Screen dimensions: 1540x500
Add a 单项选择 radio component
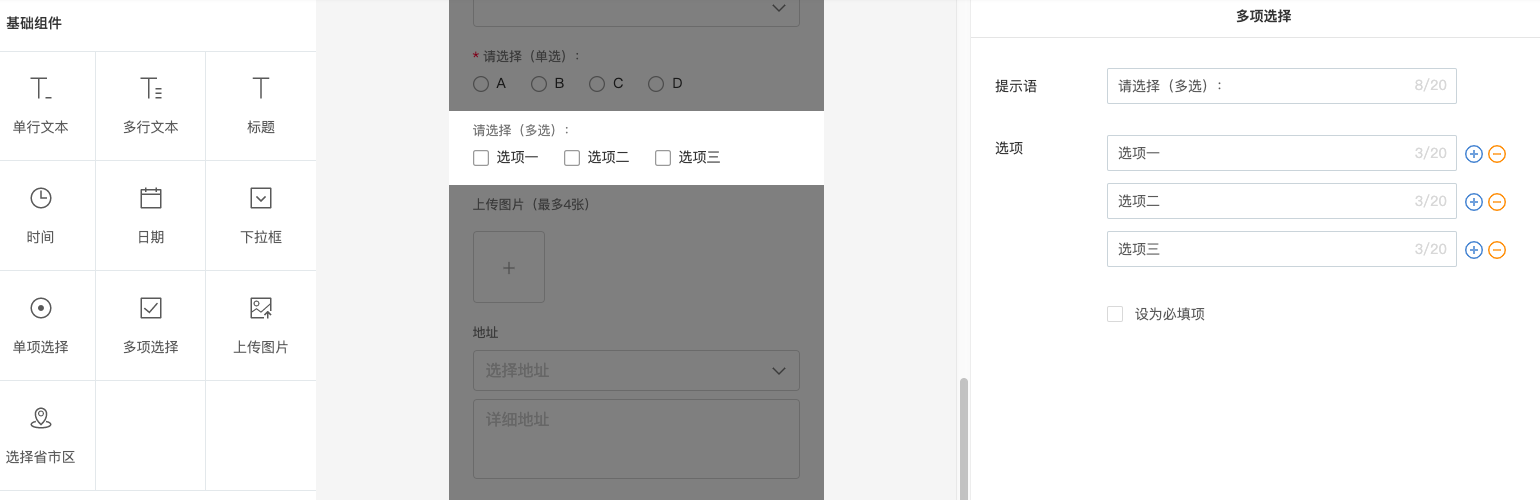pyautogui.click(x=41, y=308)
